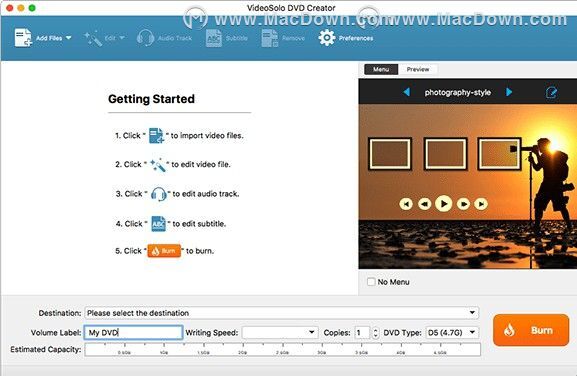Click the Copies stepper arrows
The height and width of the screenshot is (376, 577).
[x=375, y=333]
